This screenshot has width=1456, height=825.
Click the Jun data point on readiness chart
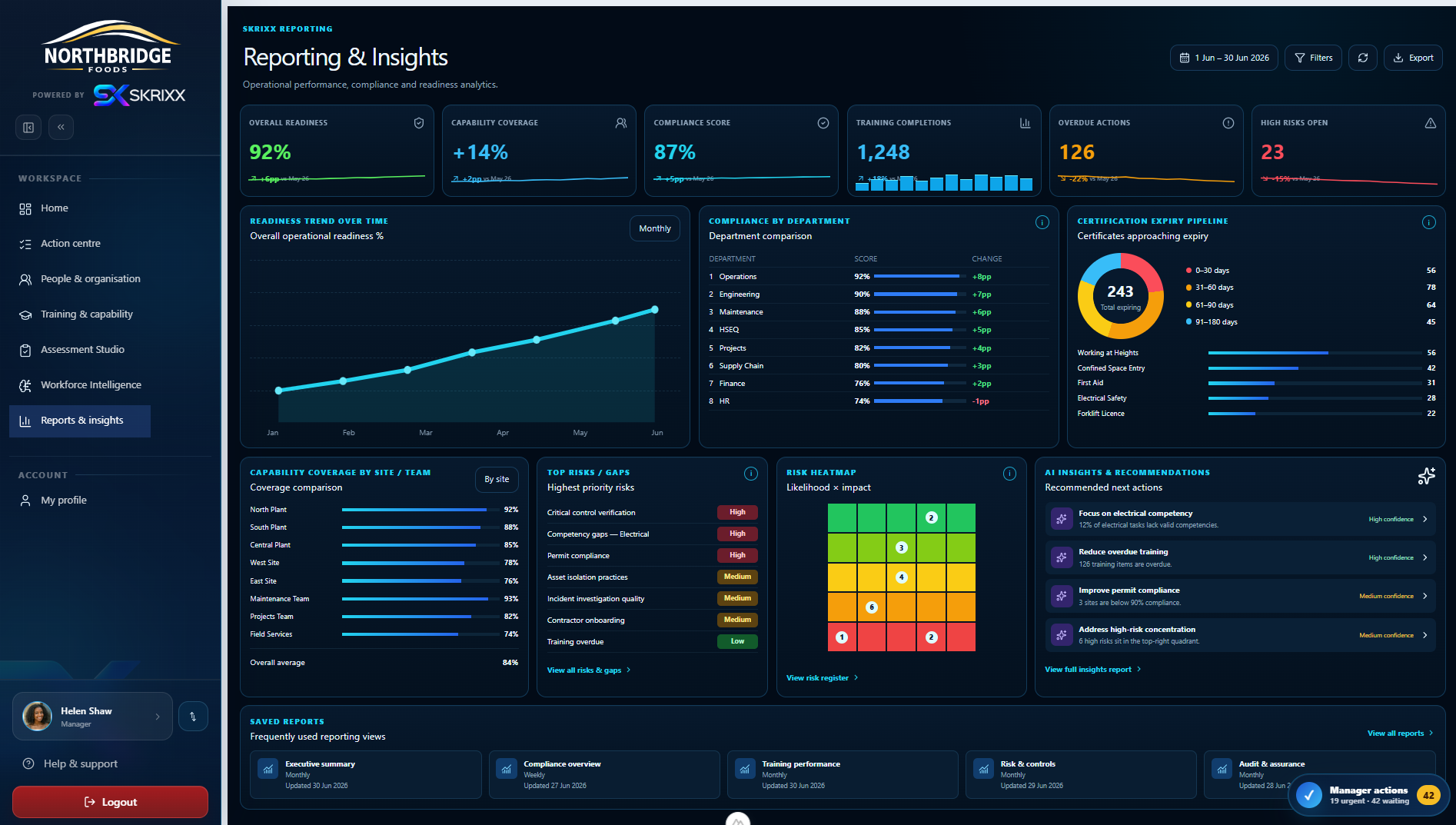(x=655, y=310)
